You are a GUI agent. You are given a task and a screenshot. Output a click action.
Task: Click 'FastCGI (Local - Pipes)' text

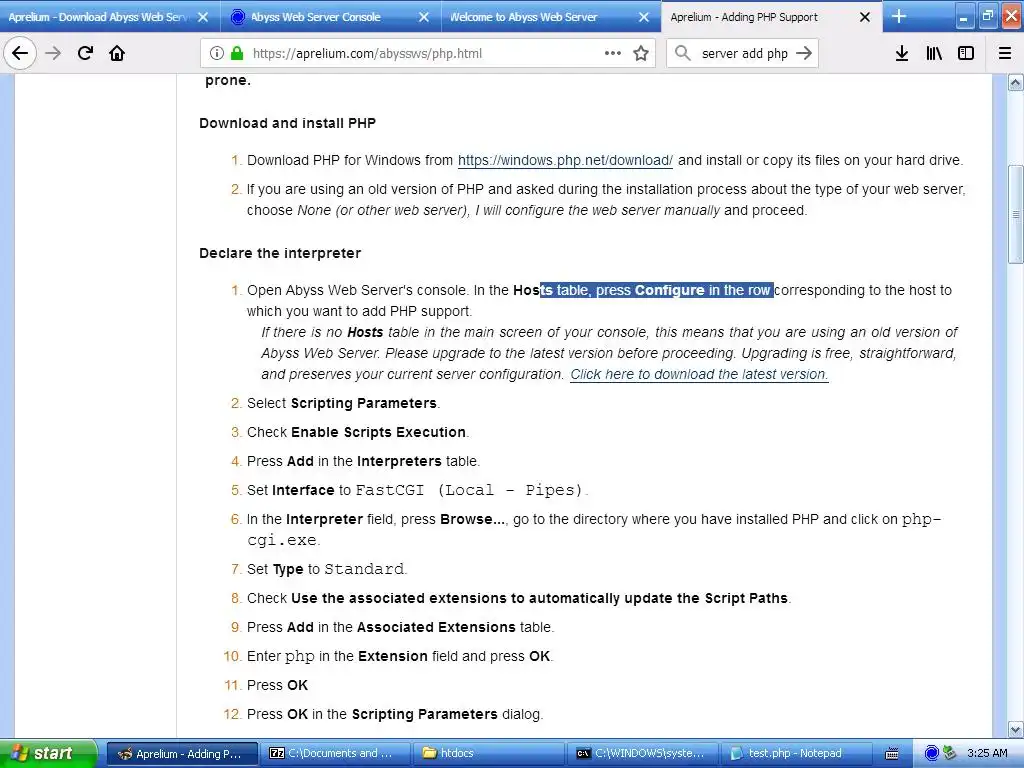pos(468,490)
